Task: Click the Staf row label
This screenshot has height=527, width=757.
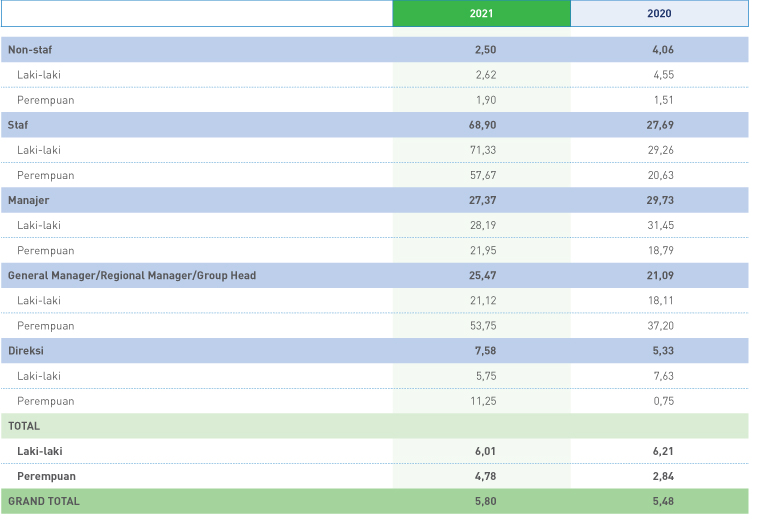Action: [18, 125]
